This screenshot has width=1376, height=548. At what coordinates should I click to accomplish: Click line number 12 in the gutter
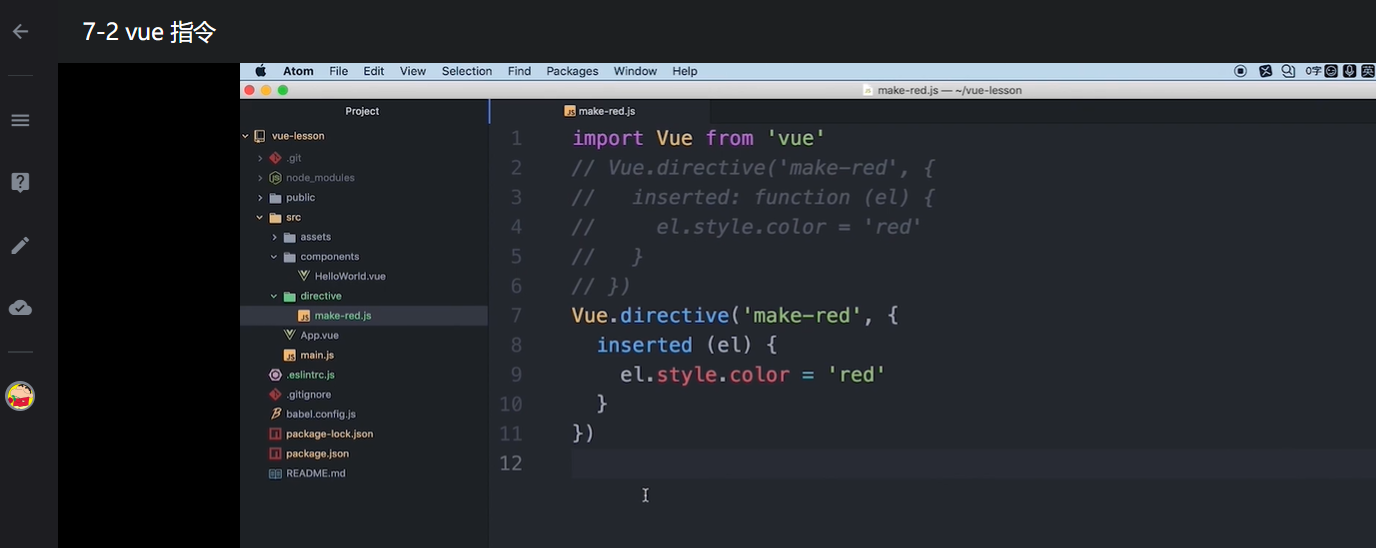(x=511, y=462)
